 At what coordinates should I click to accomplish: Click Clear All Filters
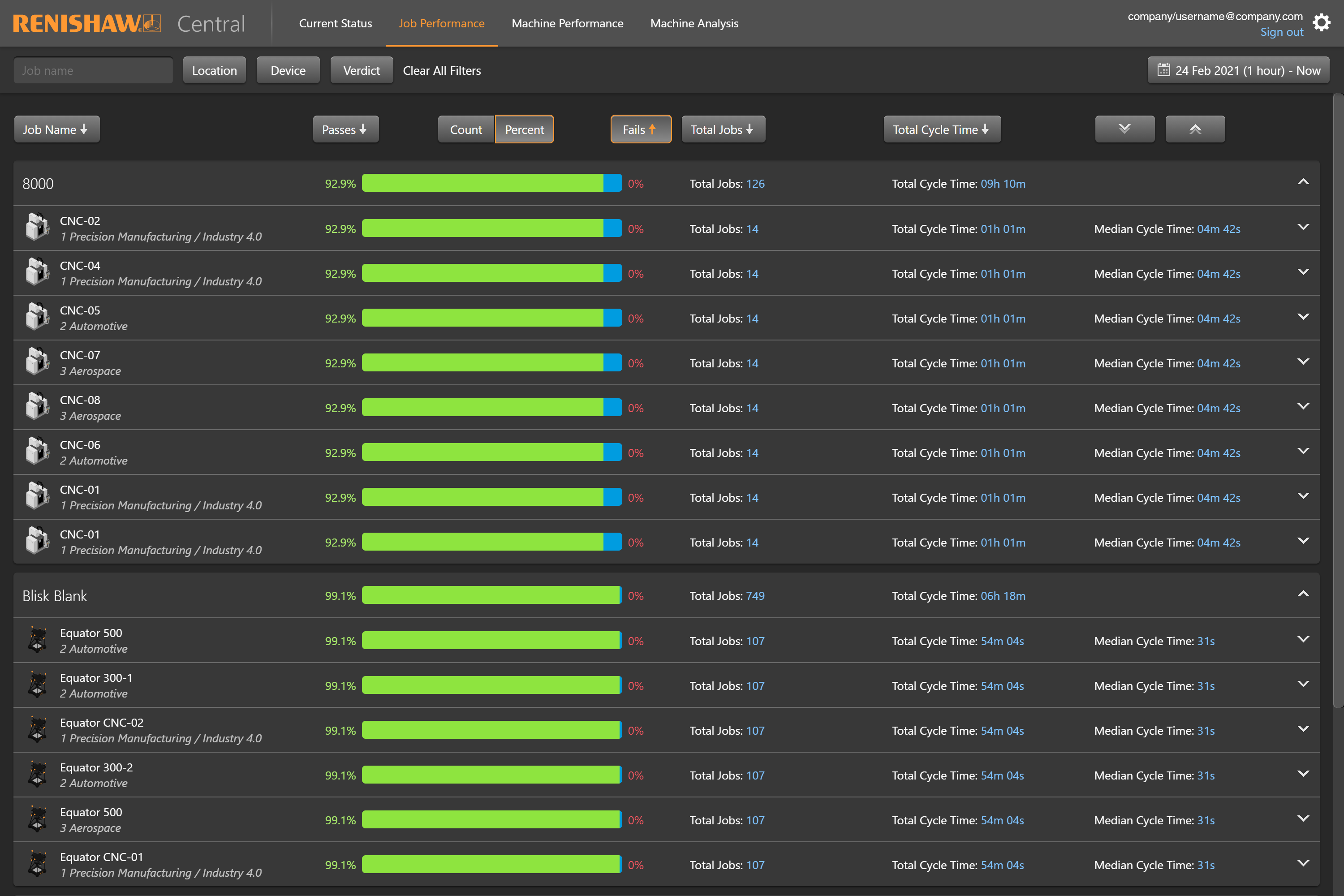click(x=442, y=70)
